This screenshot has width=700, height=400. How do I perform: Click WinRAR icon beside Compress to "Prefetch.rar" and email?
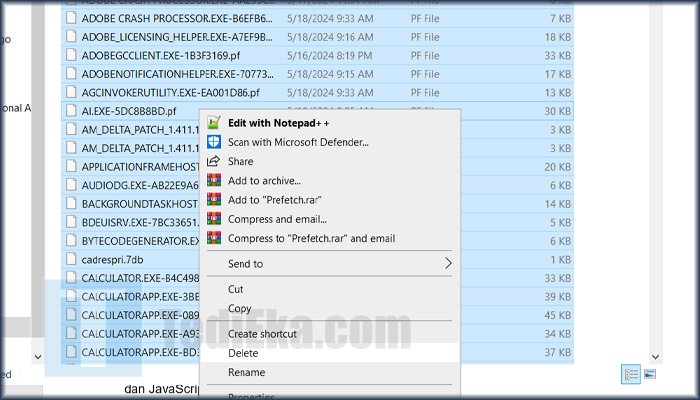[214, 238]
